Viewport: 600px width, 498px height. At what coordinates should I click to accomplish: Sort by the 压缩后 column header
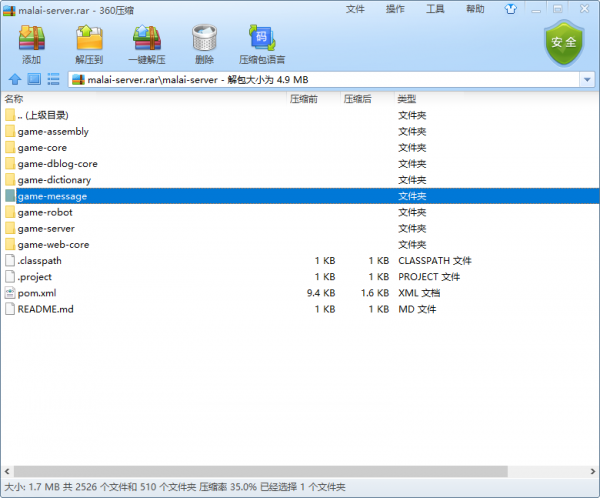[367, 99]
